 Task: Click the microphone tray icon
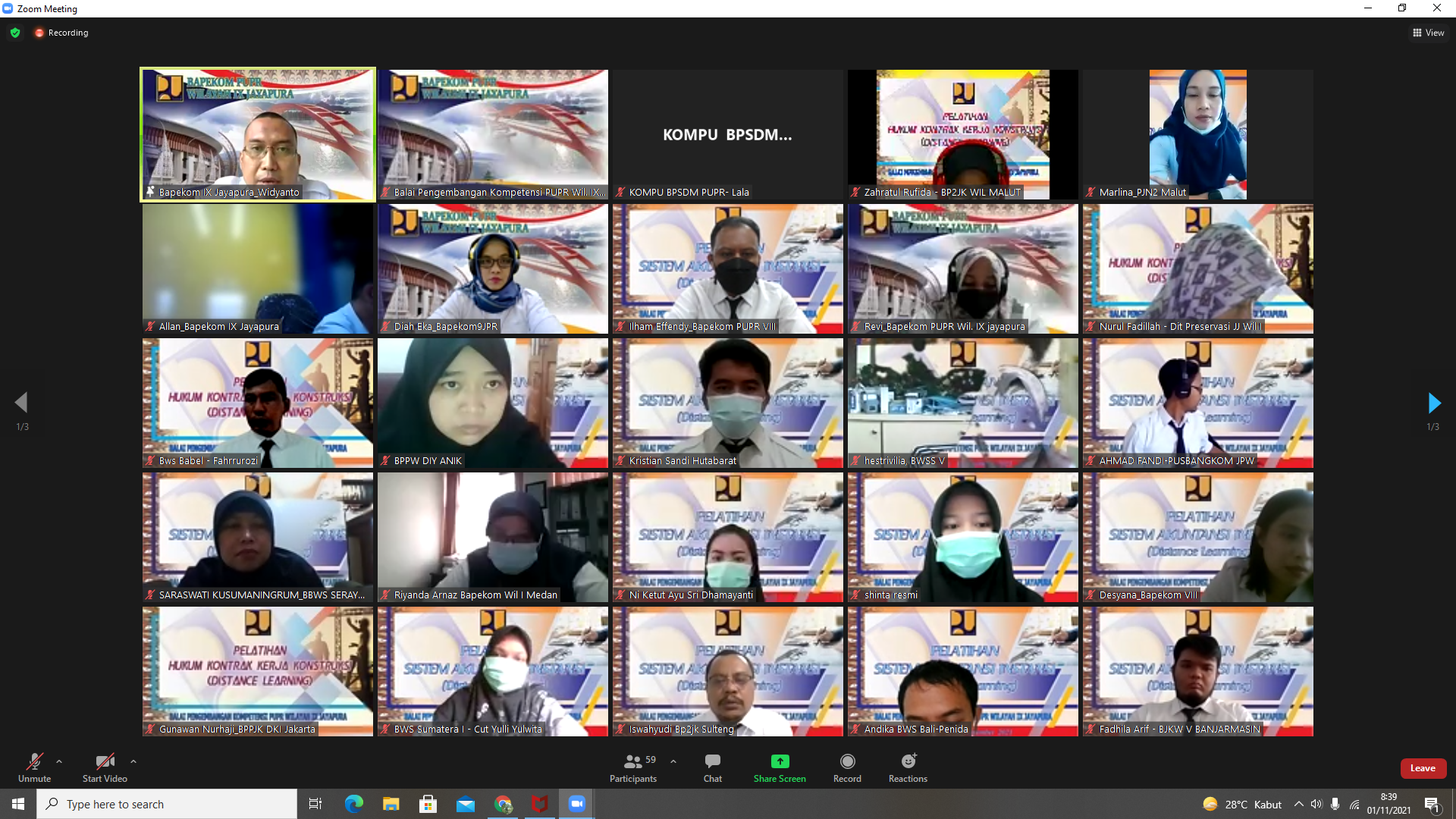1335,804
